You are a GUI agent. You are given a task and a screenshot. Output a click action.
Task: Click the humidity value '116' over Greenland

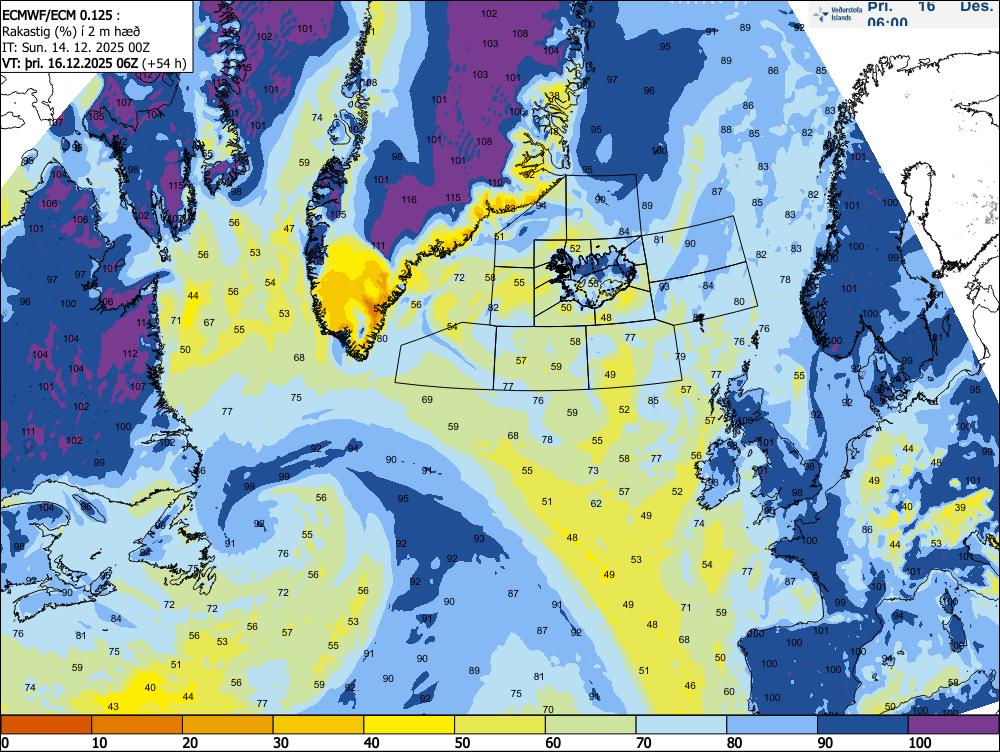(x=409, y=200)
